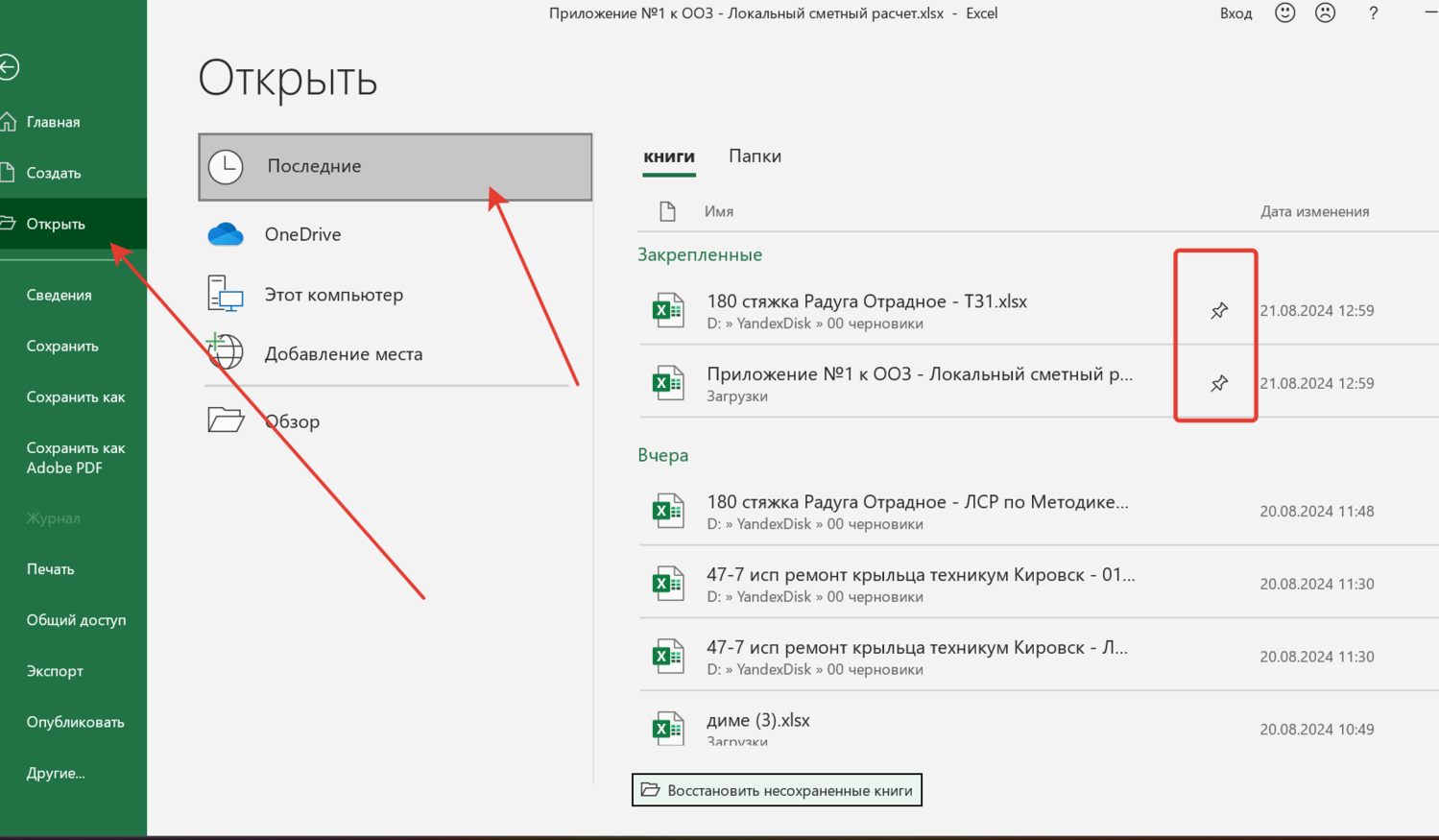Click the back arrow icon in sidebar
The image size is (1439, 840).
click(x=9, y=67)
